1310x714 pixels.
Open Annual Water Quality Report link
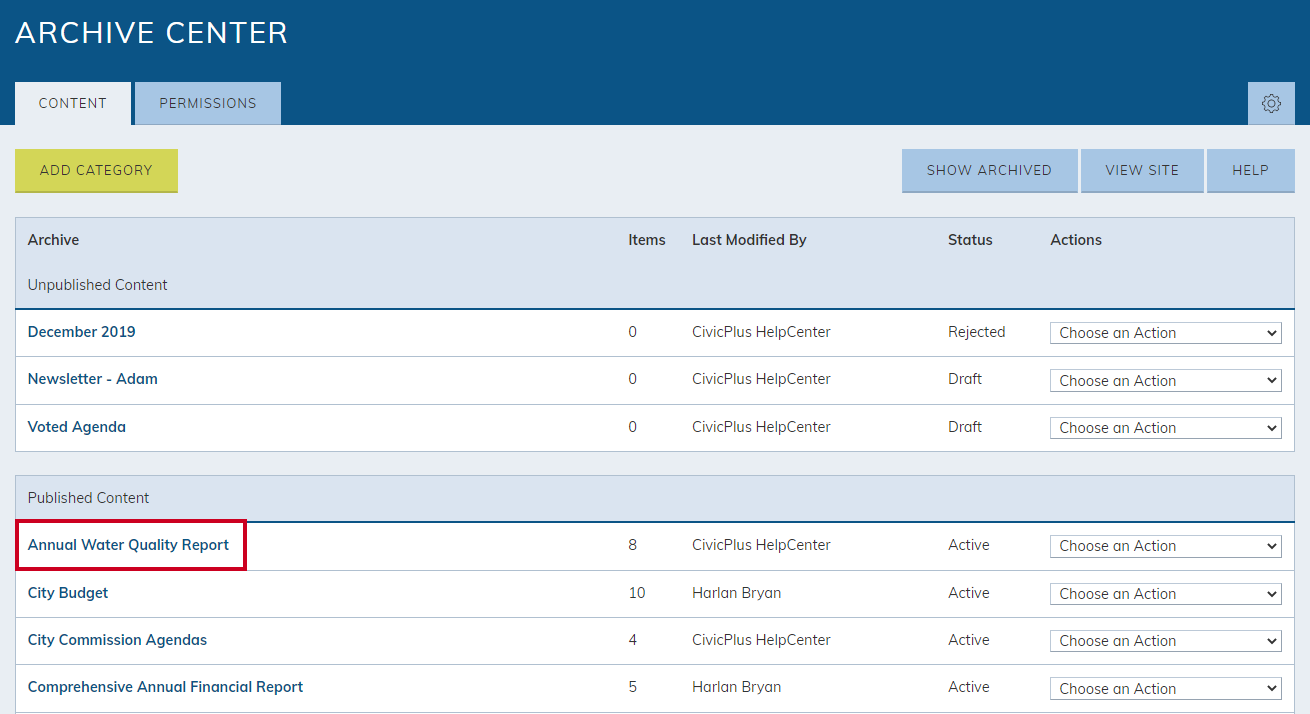[x=129, y=545]
